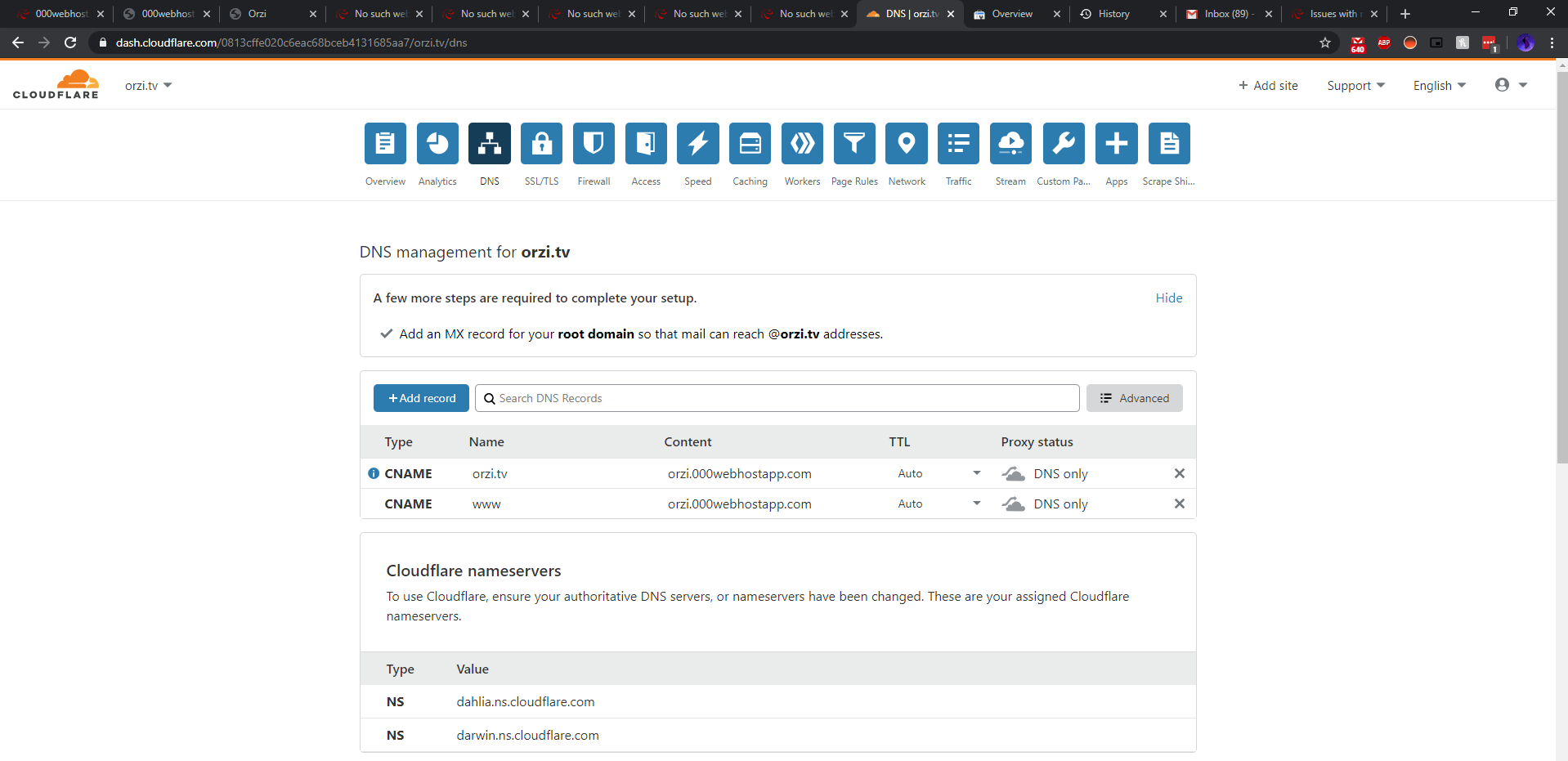Expand the orzi.tv site selector dropdown
Viewport: 1568px width, 761px height.
tap(148, 86)
